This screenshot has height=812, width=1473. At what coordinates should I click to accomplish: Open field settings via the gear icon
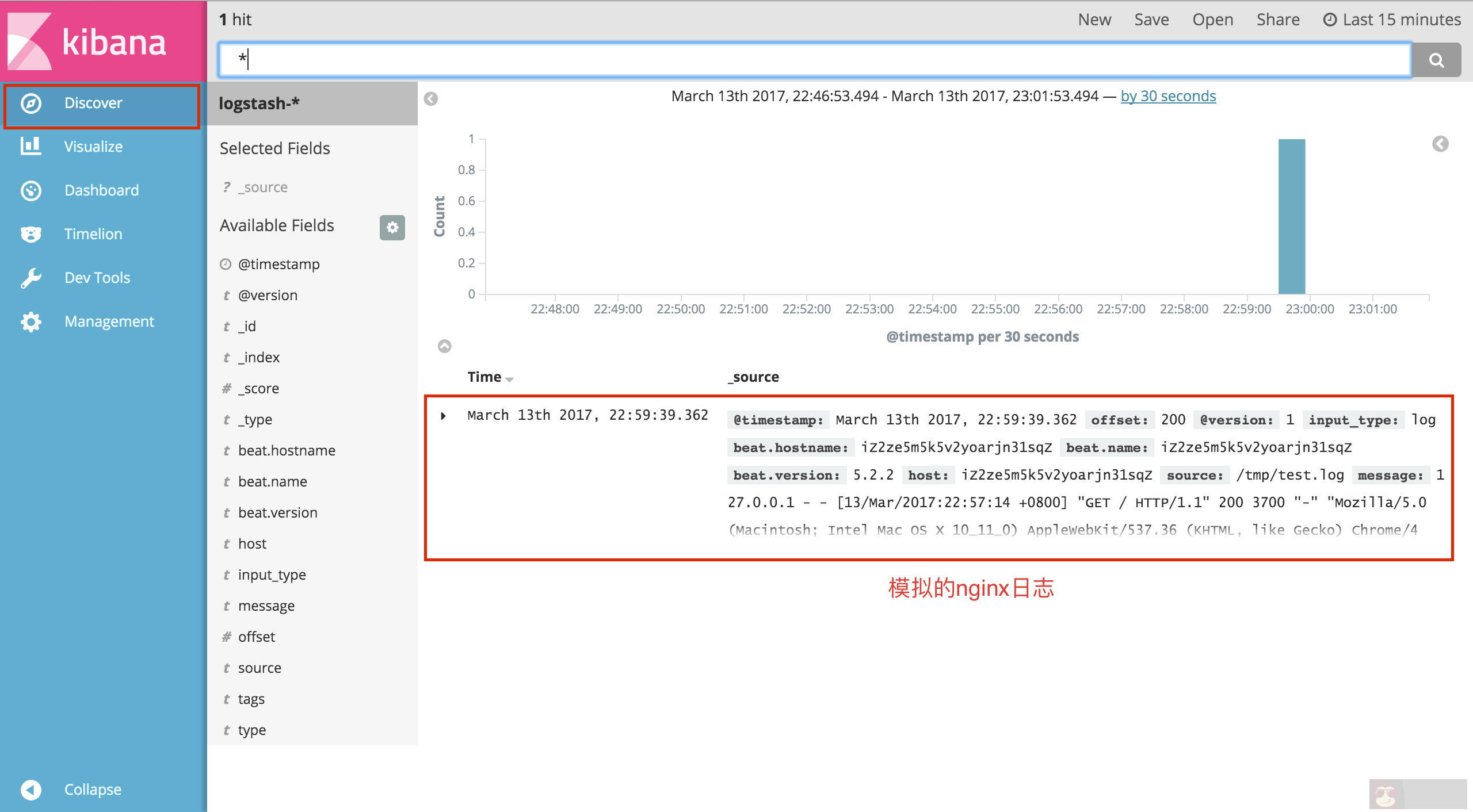pos(392,228)
